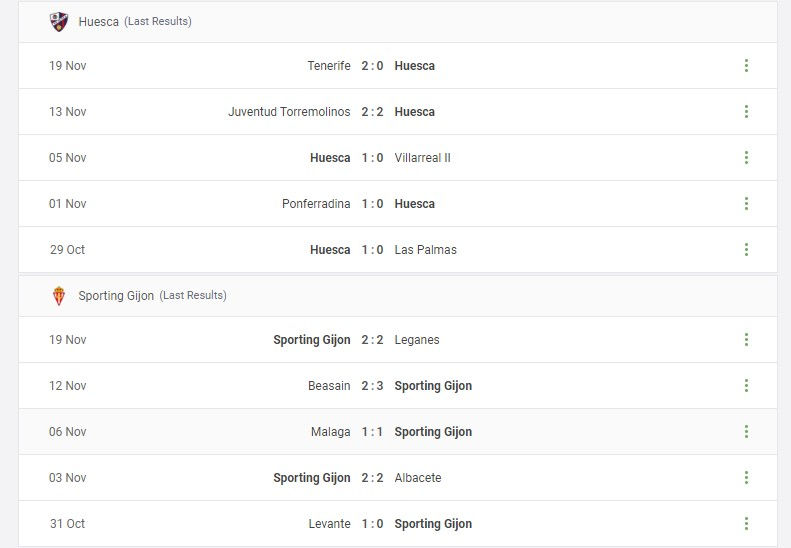Select the 2:3 score of Beasain match
This screenshot has width=791, height=548.
(372, 386)
